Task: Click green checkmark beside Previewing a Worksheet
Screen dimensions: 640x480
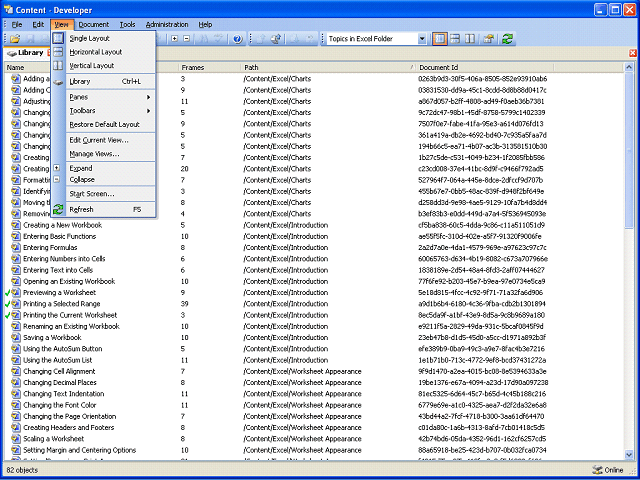Action: pos(7,293)
